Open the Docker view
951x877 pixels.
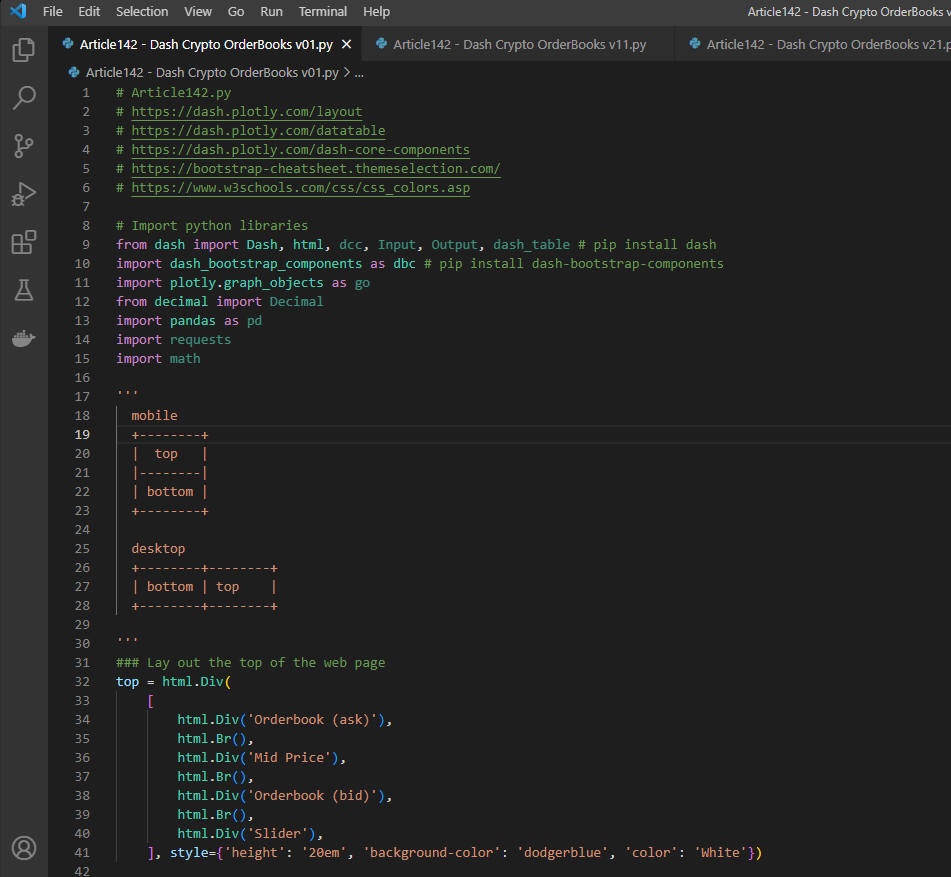(24, 338)
